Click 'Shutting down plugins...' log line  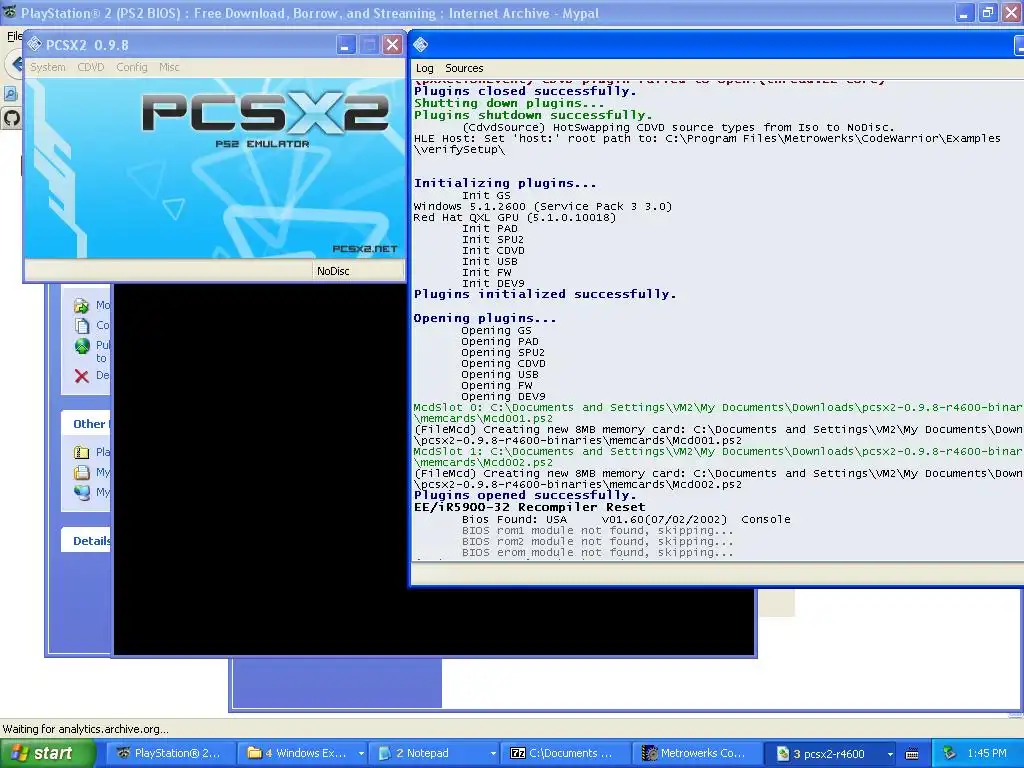pos(509,103)
